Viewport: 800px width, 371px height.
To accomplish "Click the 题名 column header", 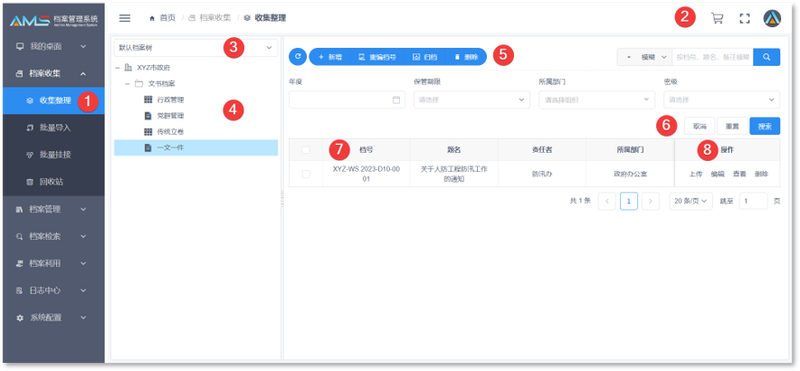I will coord(454,150).
